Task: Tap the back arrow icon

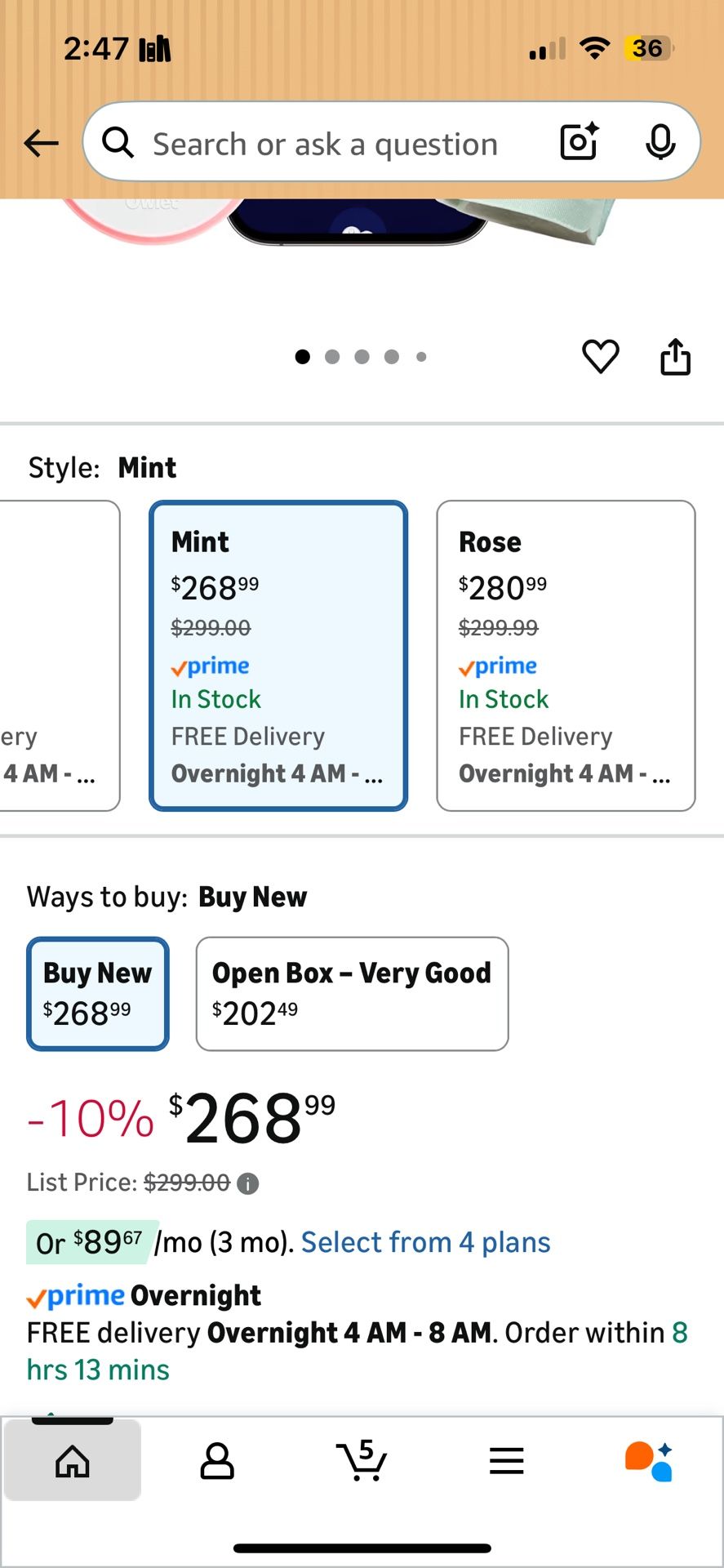Action: (41, 144)
